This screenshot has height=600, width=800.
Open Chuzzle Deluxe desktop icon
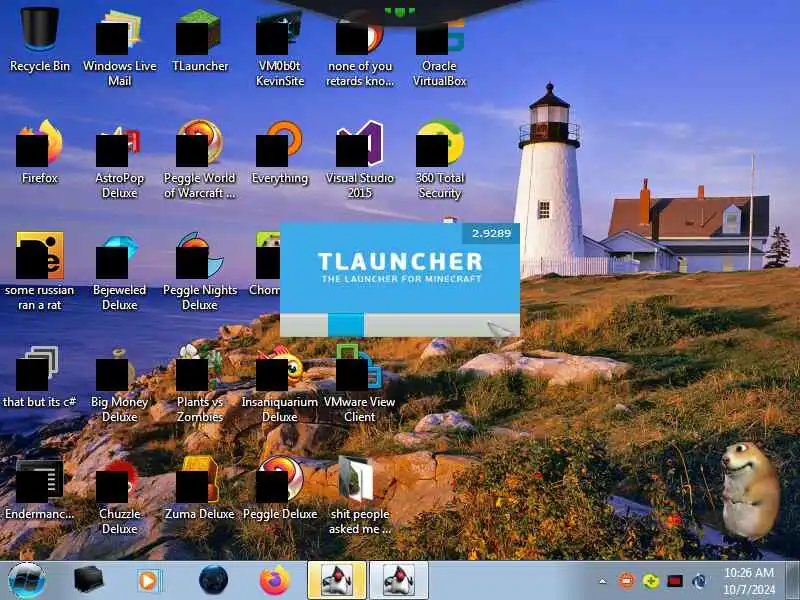[x=120, y=495]
